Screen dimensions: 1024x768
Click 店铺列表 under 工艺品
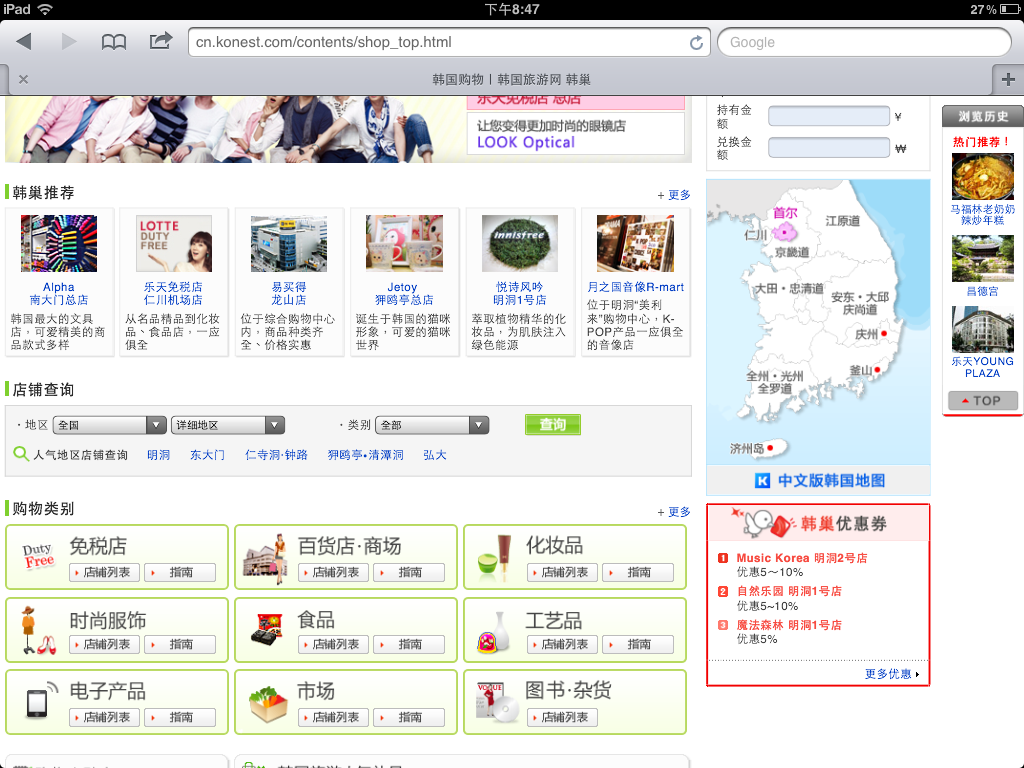[562, 645]
